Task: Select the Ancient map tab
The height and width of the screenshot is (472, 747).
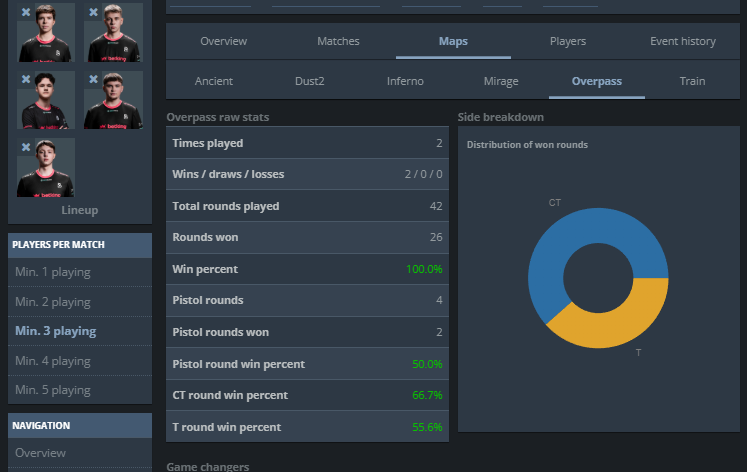Action: click(214, 81)
